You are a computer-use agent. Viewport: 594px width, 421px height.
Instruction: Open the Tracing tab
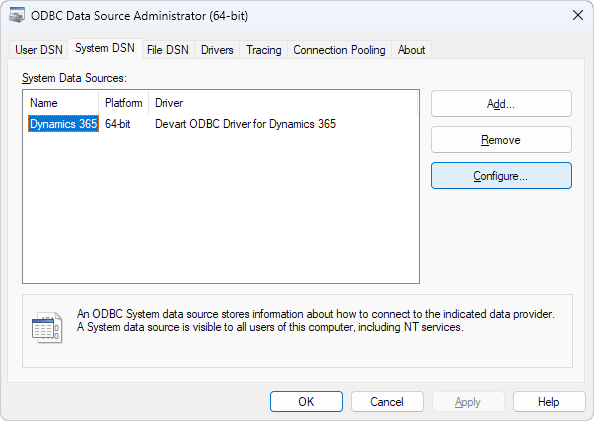coord(264,50)
